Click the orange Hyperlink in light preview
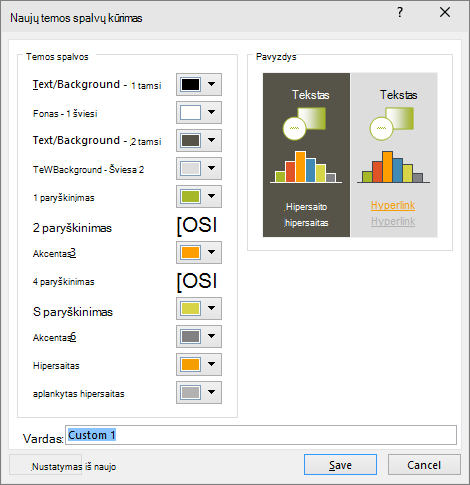Image resolution: width=470 pixels, height=485 pixels. pyautogui.click(x=393, y=205)
